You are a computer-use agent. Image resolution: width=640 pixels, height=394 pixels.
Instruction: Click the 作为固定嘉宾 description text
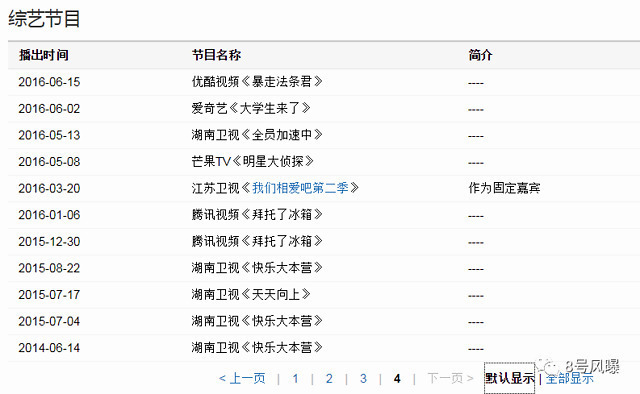click(504, 188)
